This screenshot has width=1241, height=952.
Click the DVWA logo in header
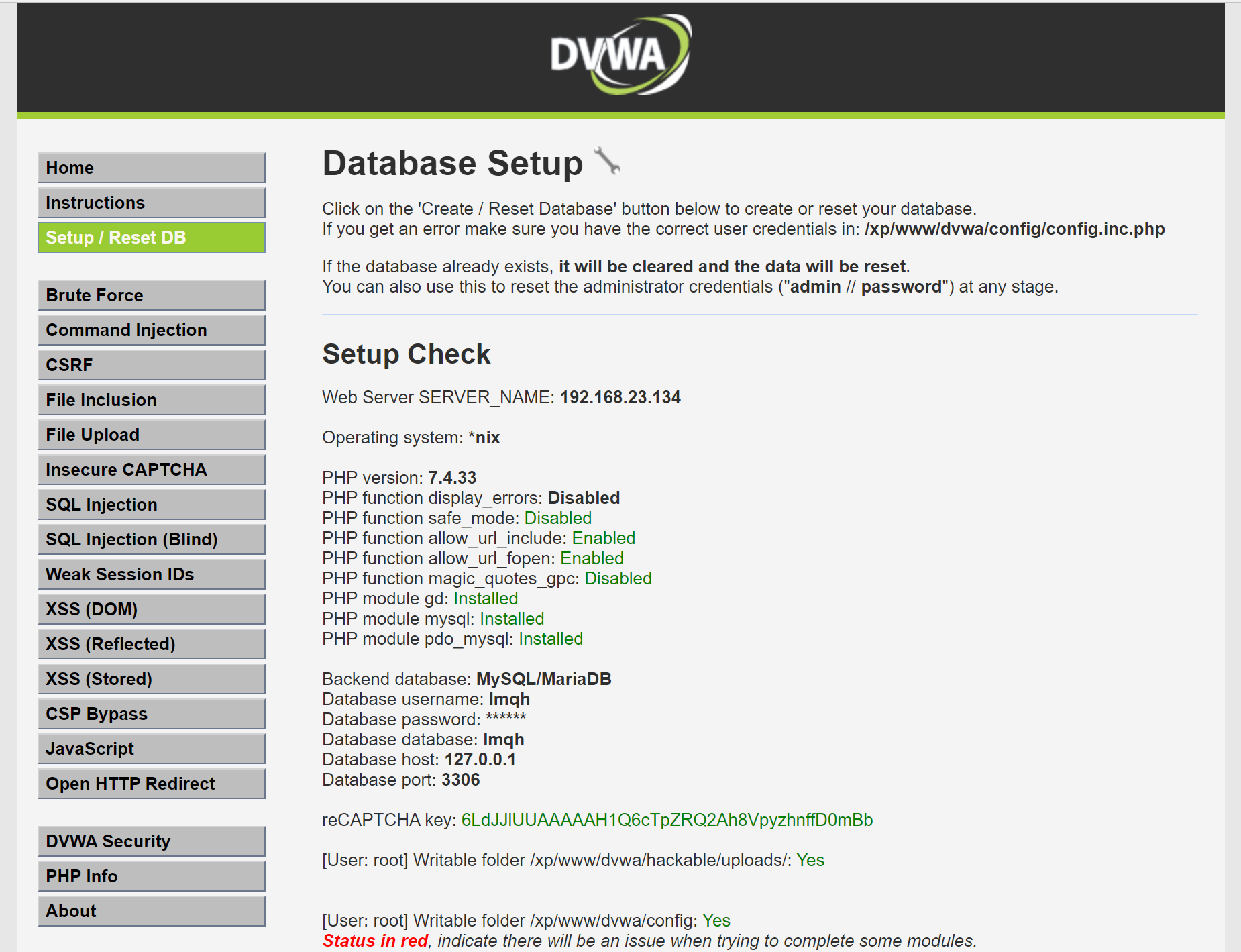pos(620,54)
